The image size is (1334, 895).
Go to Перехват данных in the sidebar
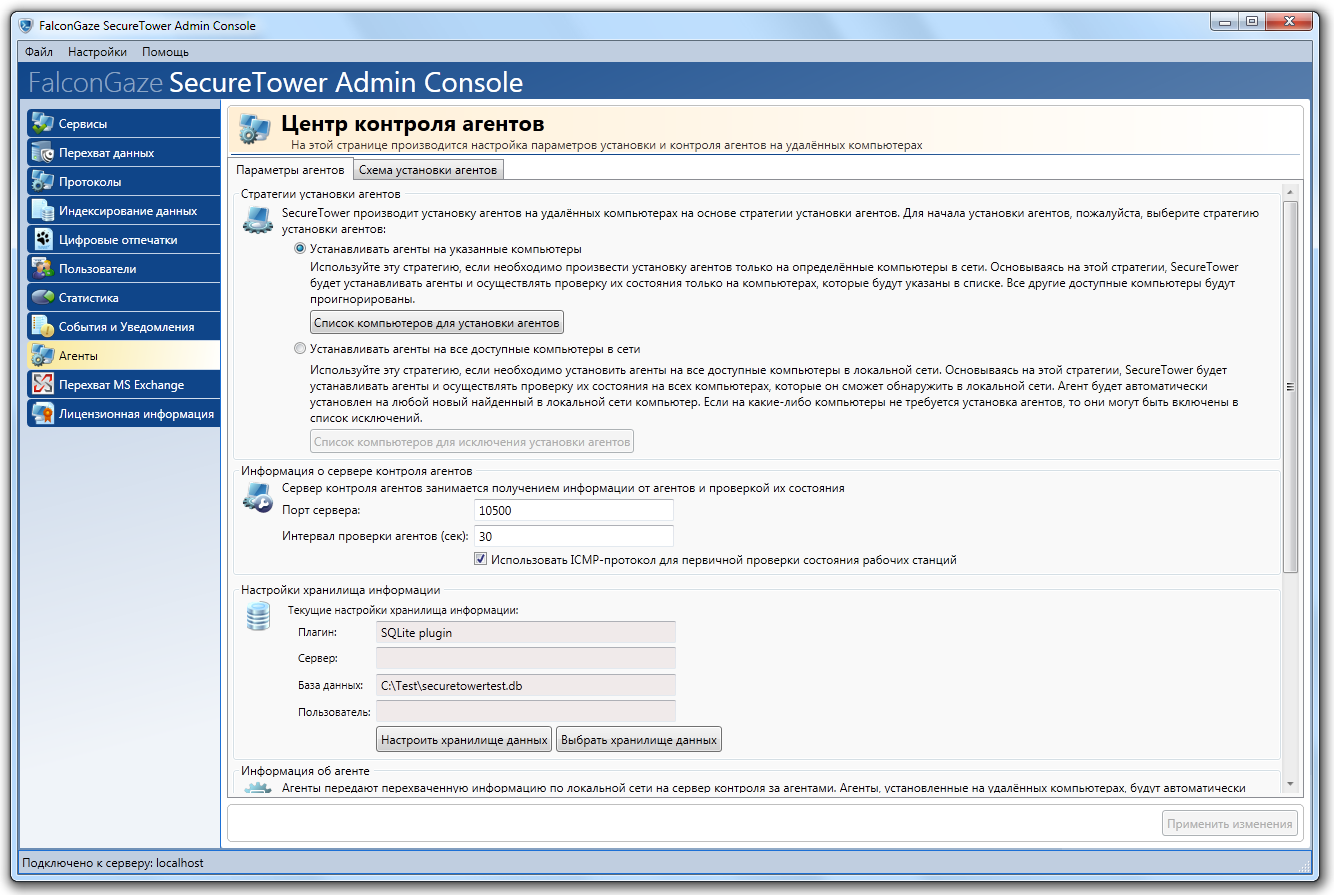tap(124, 153)
